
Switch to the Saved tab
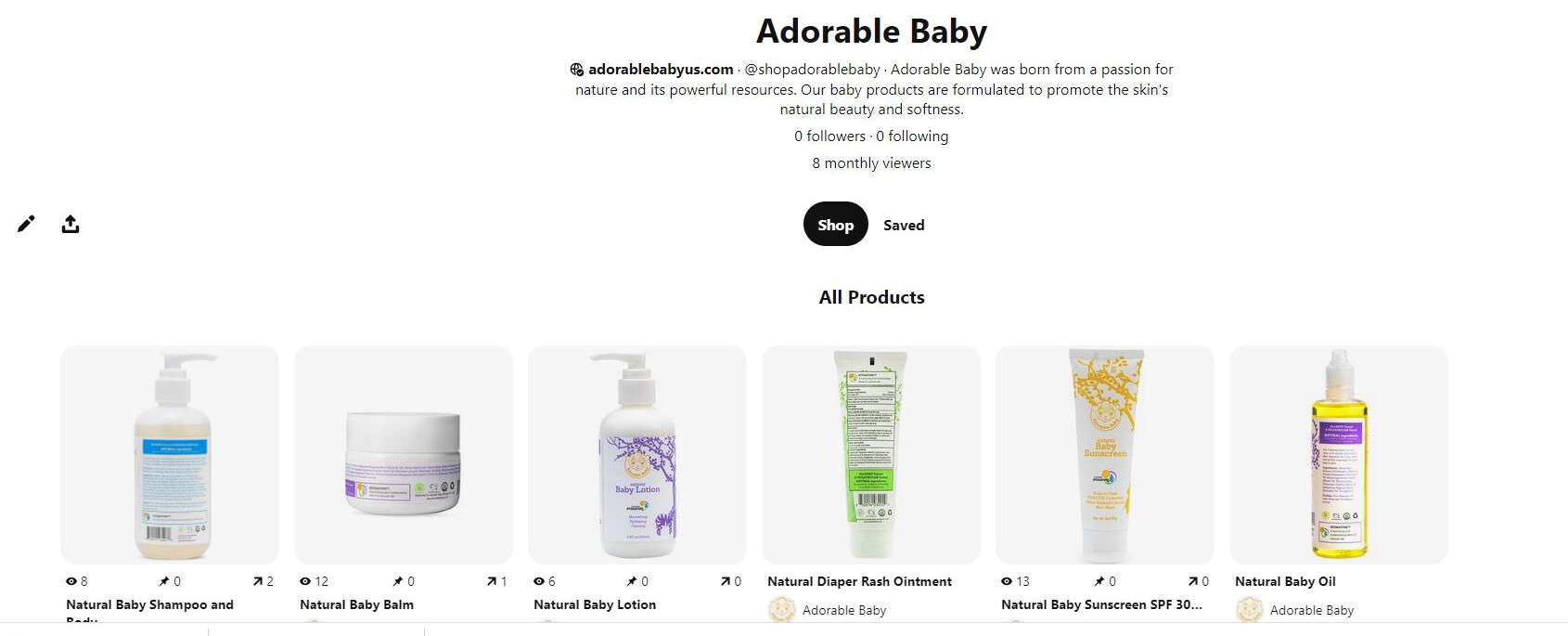[x=904, y=225]
